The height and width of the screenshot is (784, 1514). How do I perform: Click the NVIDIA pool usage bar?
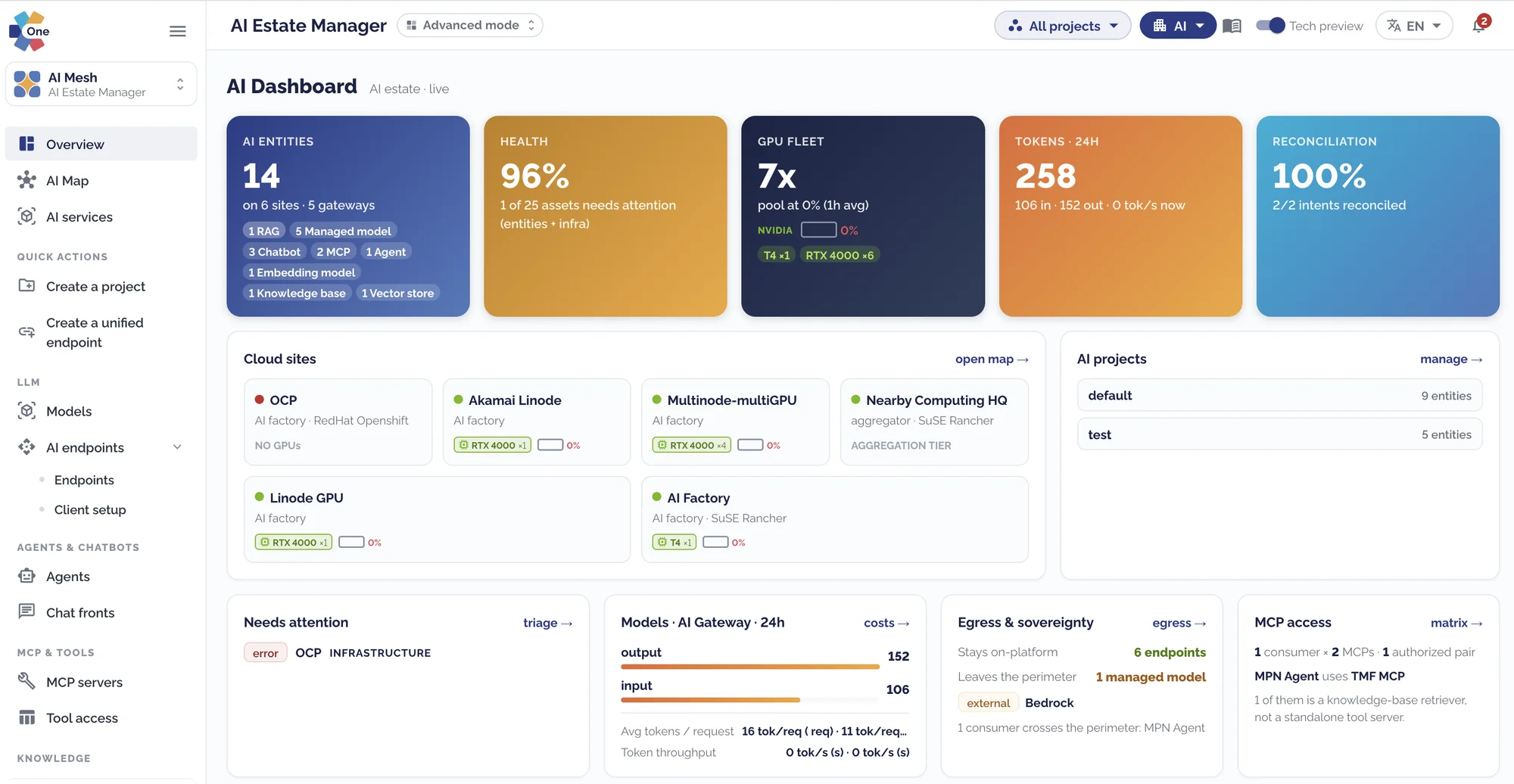(x=818, y=230)
